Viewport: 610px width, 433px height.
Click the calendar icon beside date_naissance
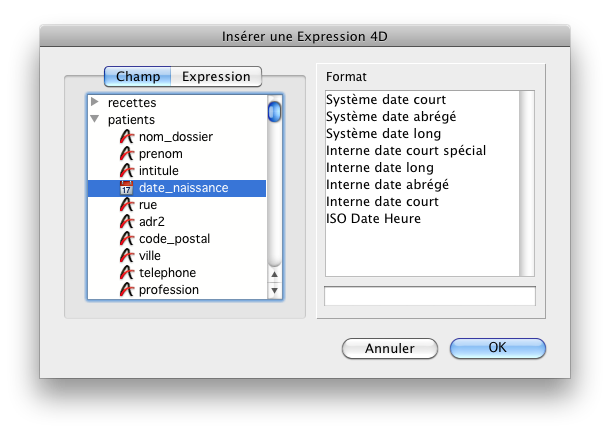tap(126, 188)
